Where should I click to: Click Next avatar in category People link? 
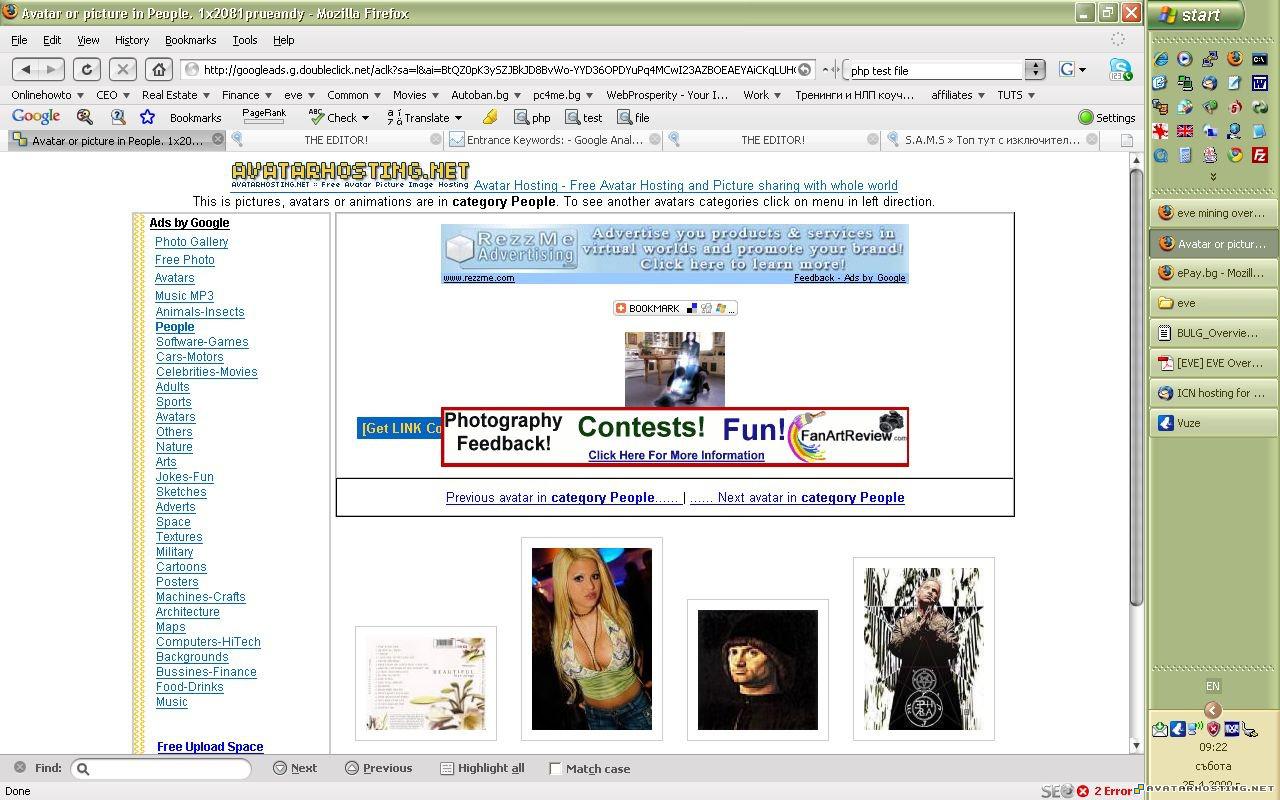click(797, 497)
